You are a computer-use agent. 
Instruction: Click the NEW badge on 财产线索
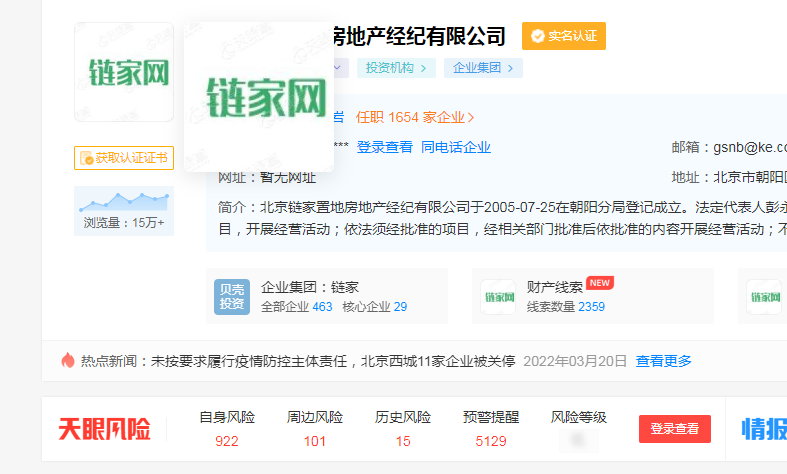pos(600,283)
